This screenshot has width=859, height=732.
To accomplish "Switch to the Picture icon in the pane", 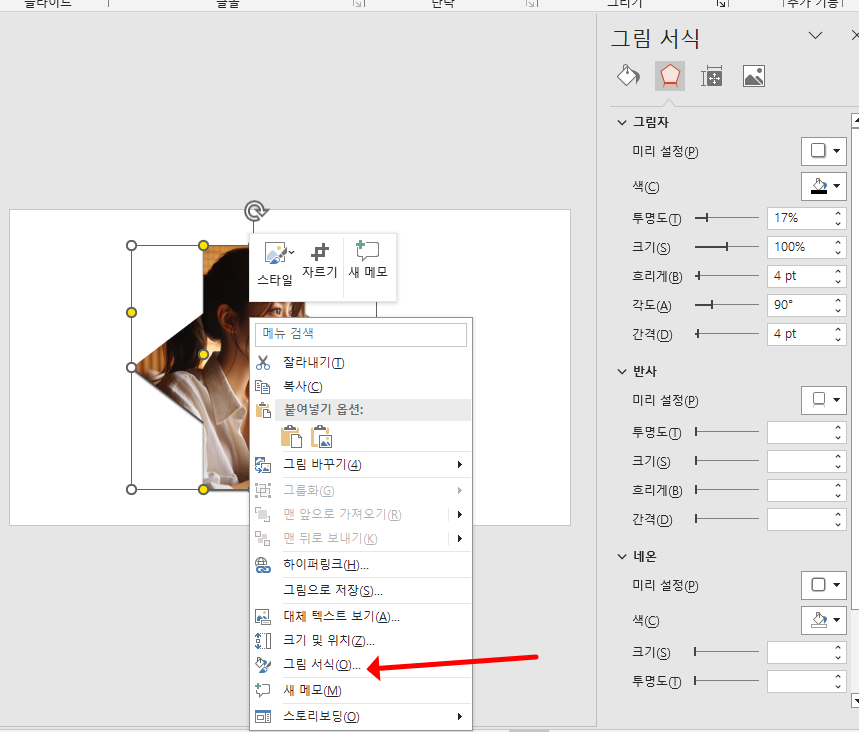I will [x=753, y=75].
